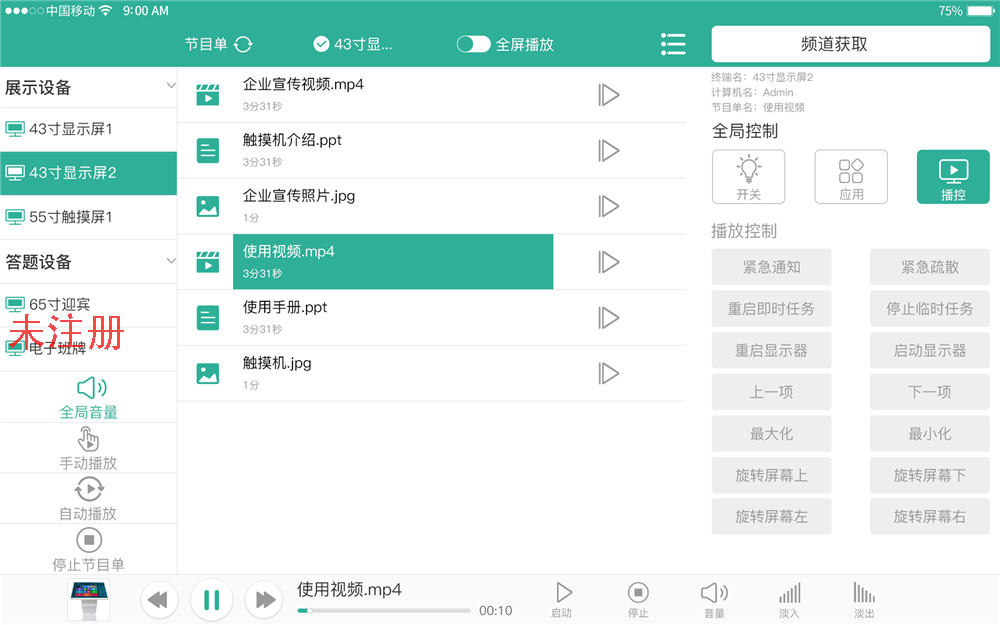1000x625 pixels.
Task: Select the 手动播放 manual play mode
Action: click(x=88, y=447)
